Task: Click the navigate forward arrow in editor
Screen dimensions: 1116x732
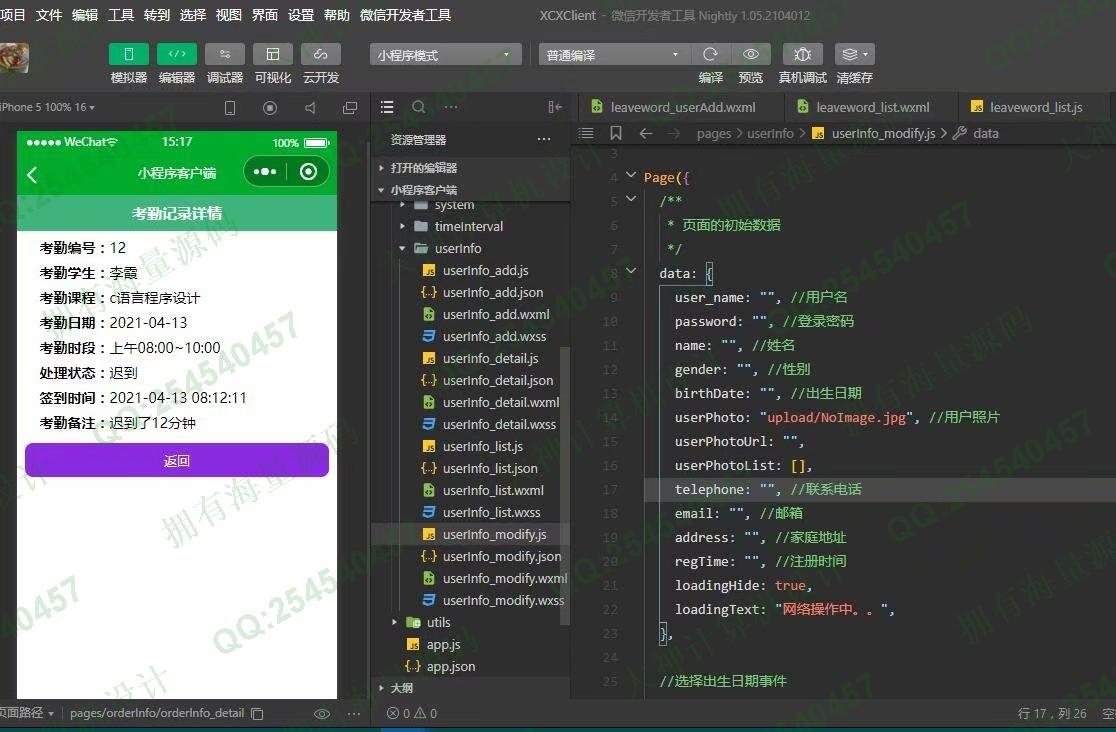Action: tap(674, 133)
